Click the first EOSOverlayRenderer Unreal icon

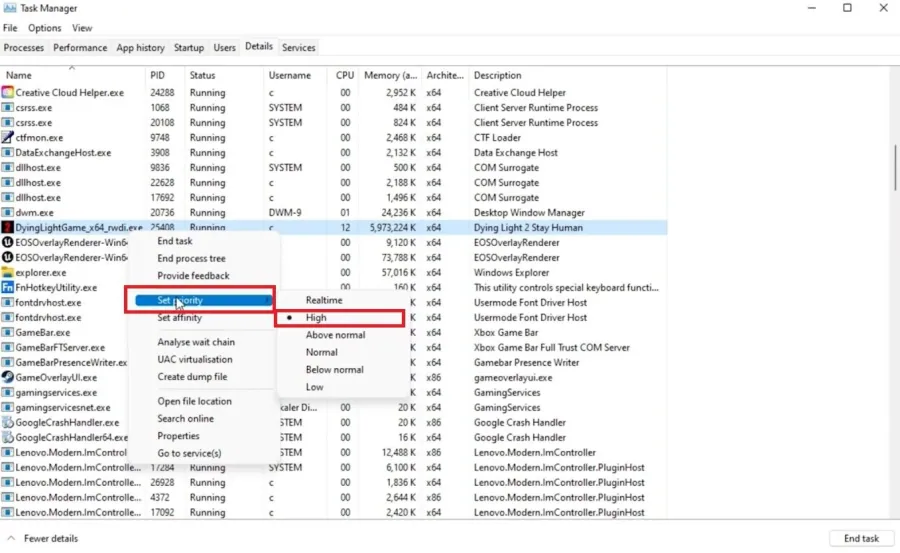[x=7, y=242]
